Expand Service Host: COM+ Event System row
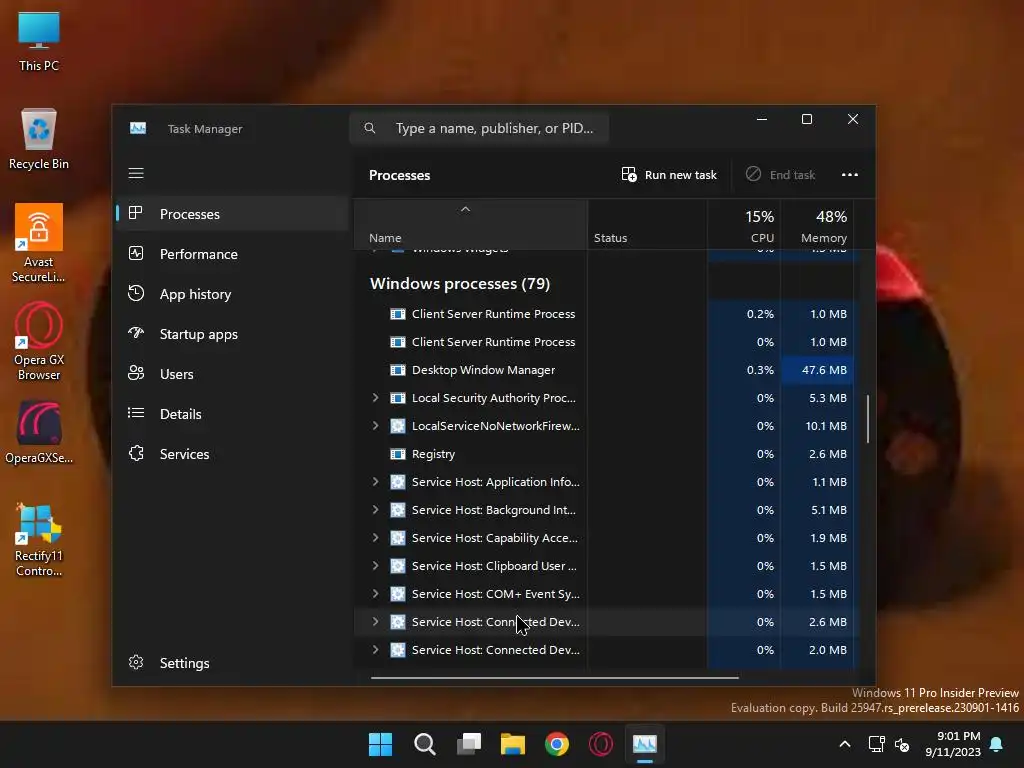Screen dimensions: 1024x768 pyautogui.click(x=376, y=594)
